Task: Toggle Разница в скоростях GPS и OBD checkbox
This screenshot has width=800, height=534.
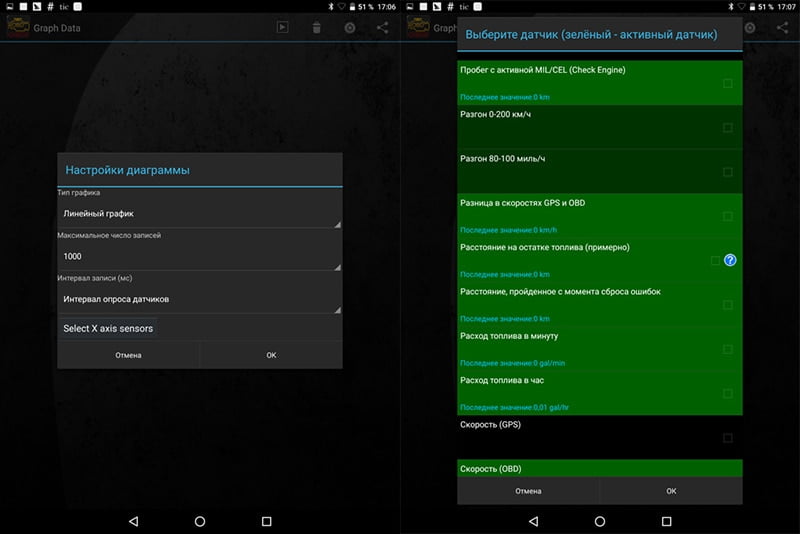Action: pyautogui.click(x=727, y=216)
